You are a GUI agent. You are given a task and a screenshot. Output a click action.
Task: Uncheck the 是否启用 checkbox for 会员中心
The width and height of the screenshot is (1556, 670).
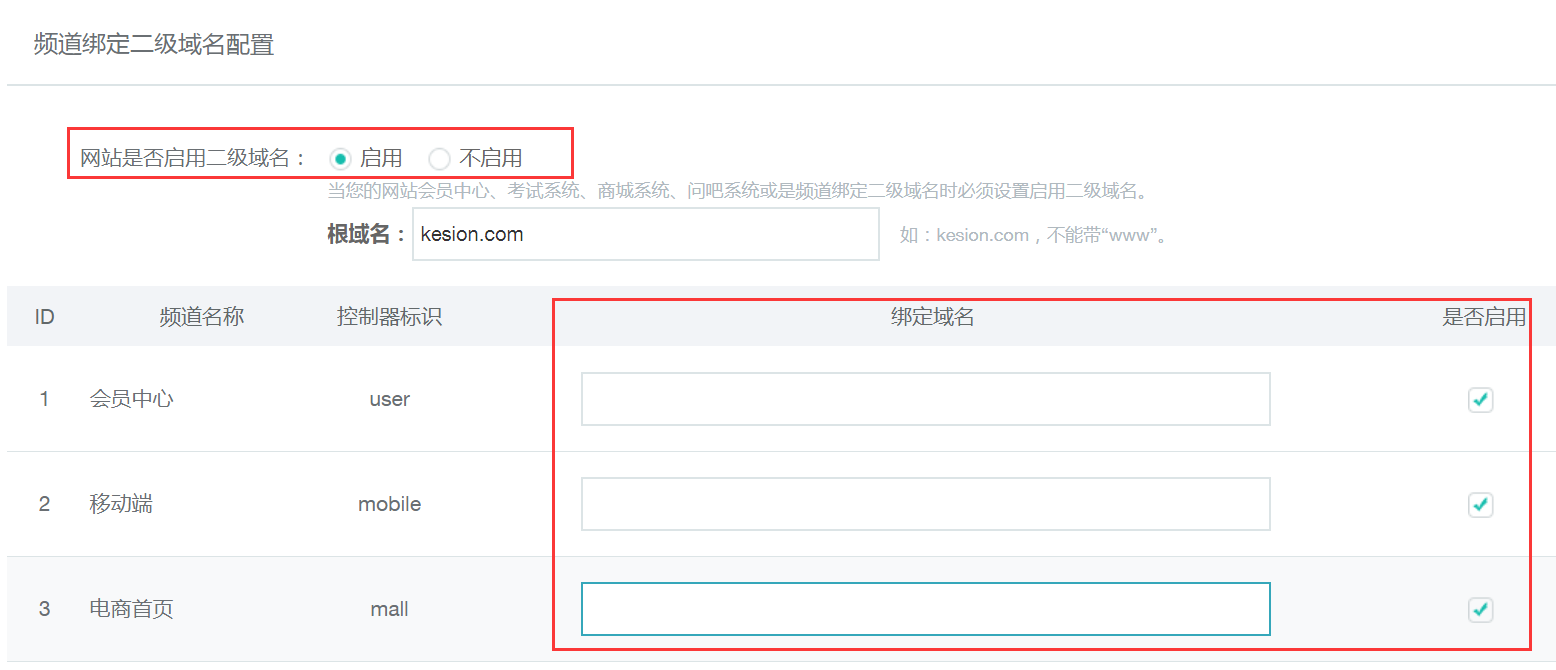[x=1480, y=399]
